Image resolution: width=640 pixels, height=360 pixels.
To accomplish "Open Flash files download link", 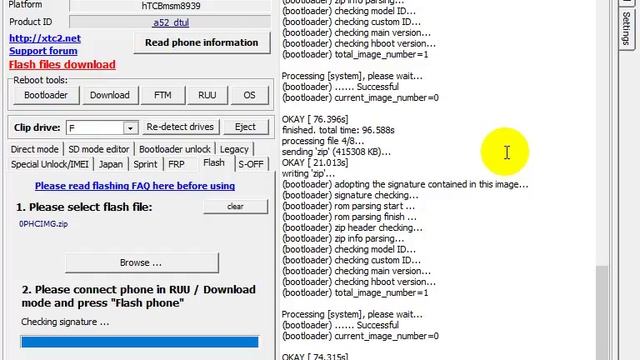I will (62, 64).
